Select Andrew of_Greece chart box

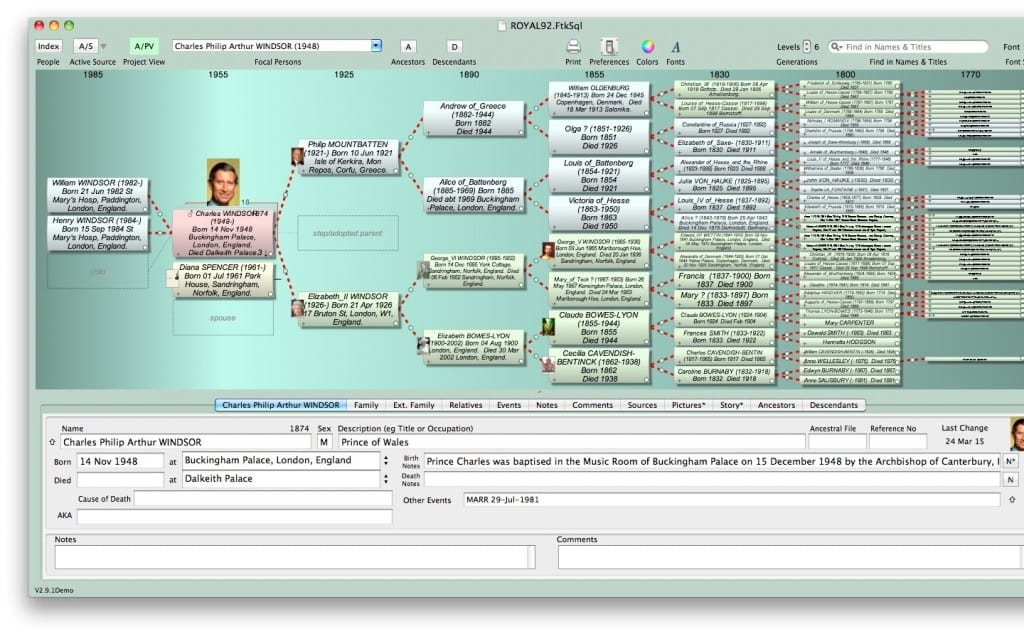[x=473, y=118]
